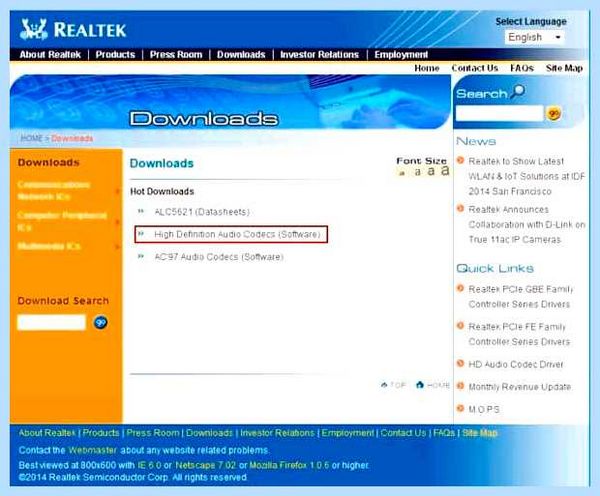The height and width of the screenshot is (496, 600).
Task: Click bullet arrow beside ALC5621 (Datasheets)
Action: pyautogui.click(x=141, y=211)
